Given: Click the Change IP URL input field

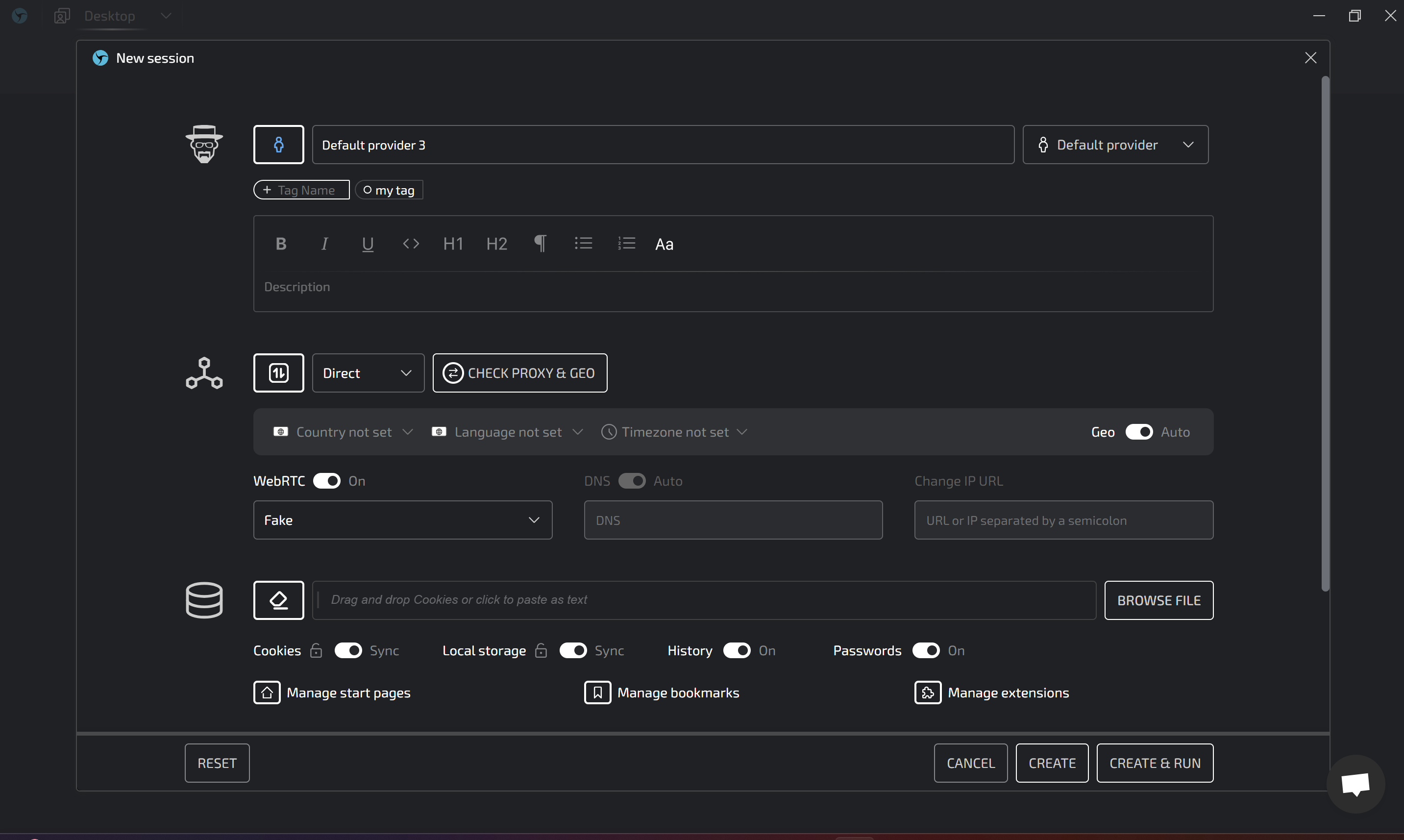Looking at the screenshot, I should pyautogui.click(x=1063, y=520).
